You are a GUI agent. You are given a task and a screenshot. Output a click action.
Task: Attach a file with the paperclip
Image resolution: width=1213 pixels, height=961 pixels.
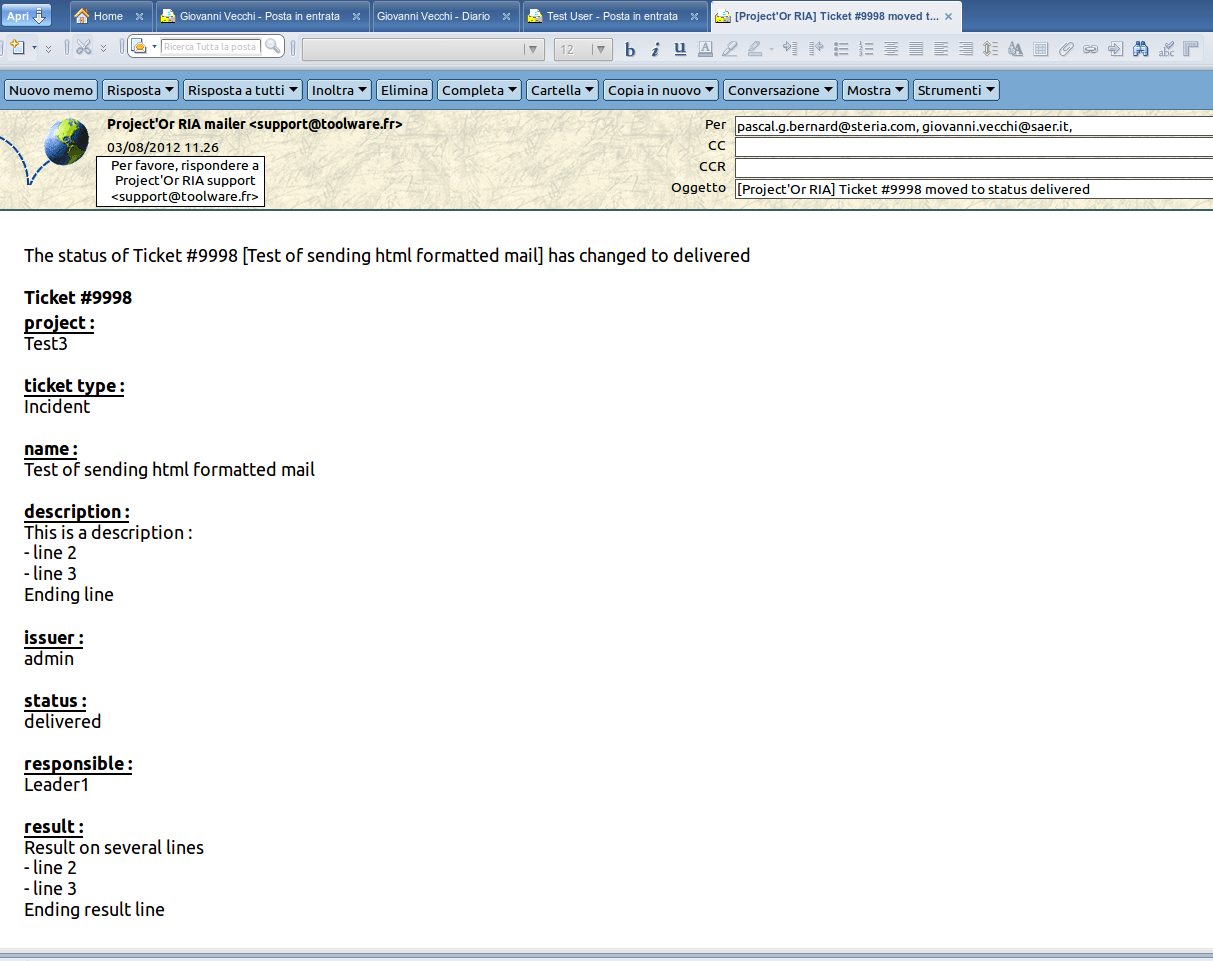1065,49
